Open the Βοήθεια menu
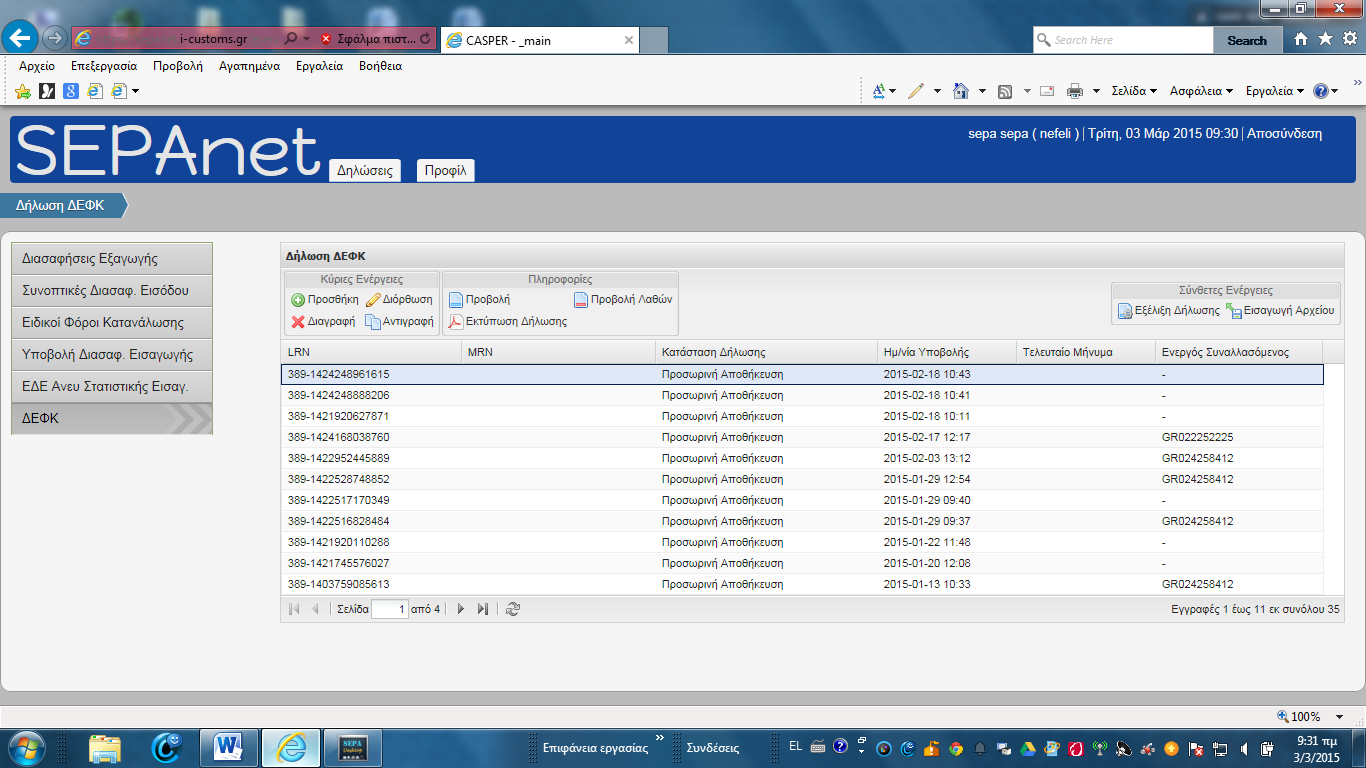The height and width of the screenshot is (768, 1366). tap(380, 66)
